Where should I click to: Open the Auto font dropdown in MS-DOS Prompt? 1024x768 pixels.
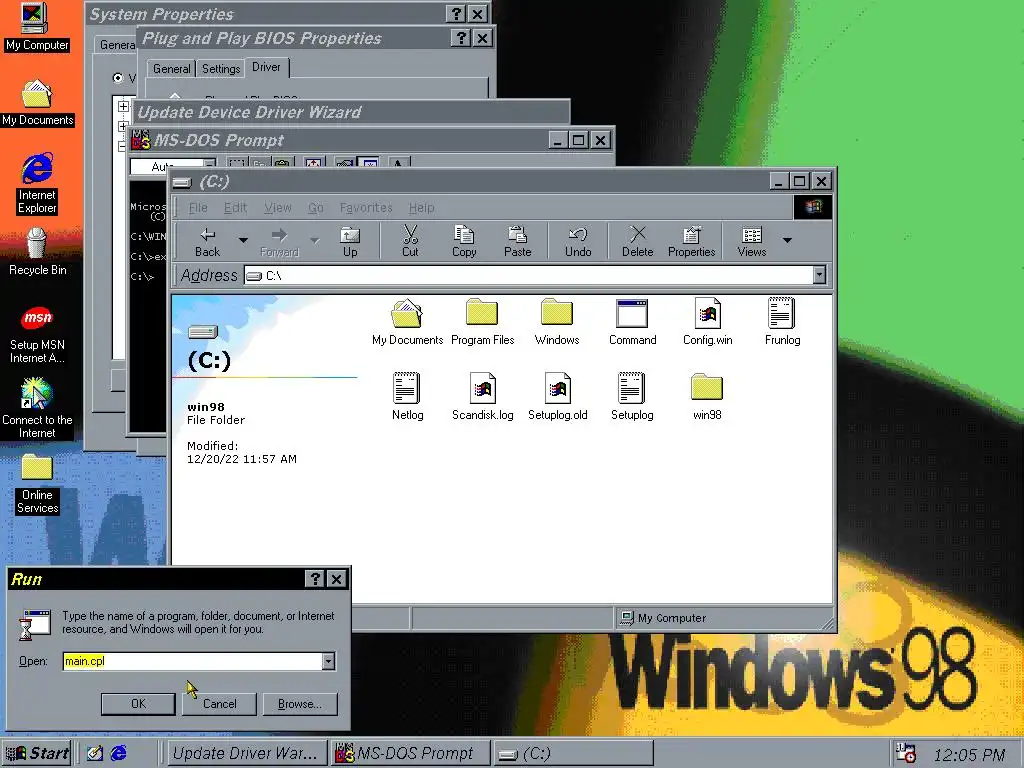[209, 165]
